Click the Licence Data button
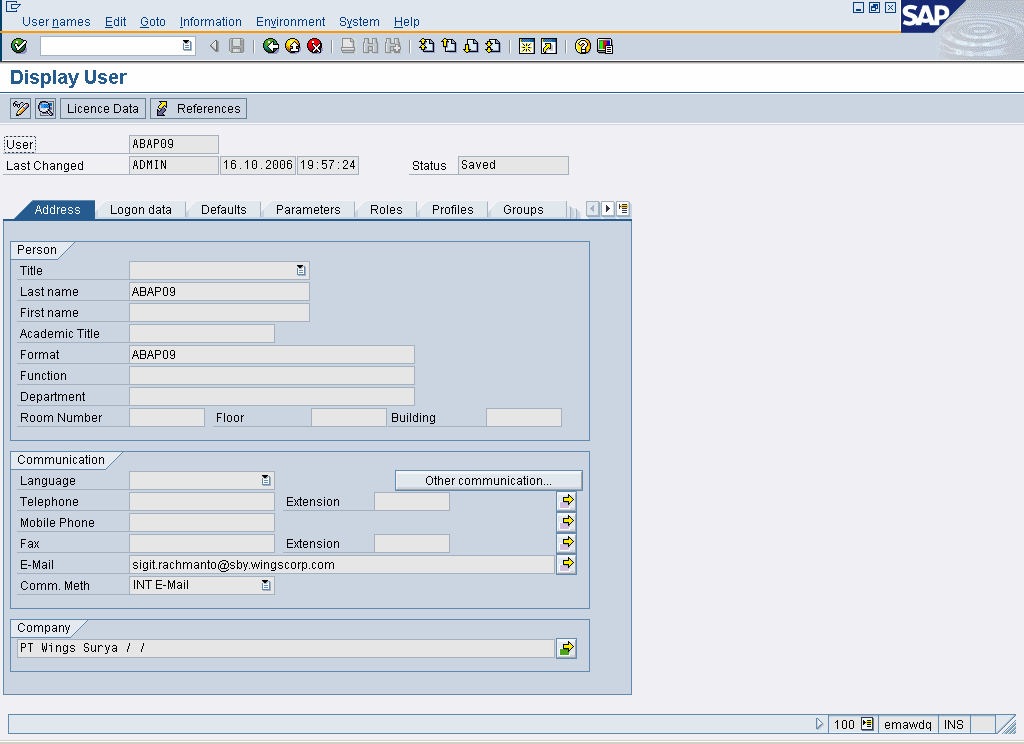This screenshot has height=744, width=1024. pos(103,108)
